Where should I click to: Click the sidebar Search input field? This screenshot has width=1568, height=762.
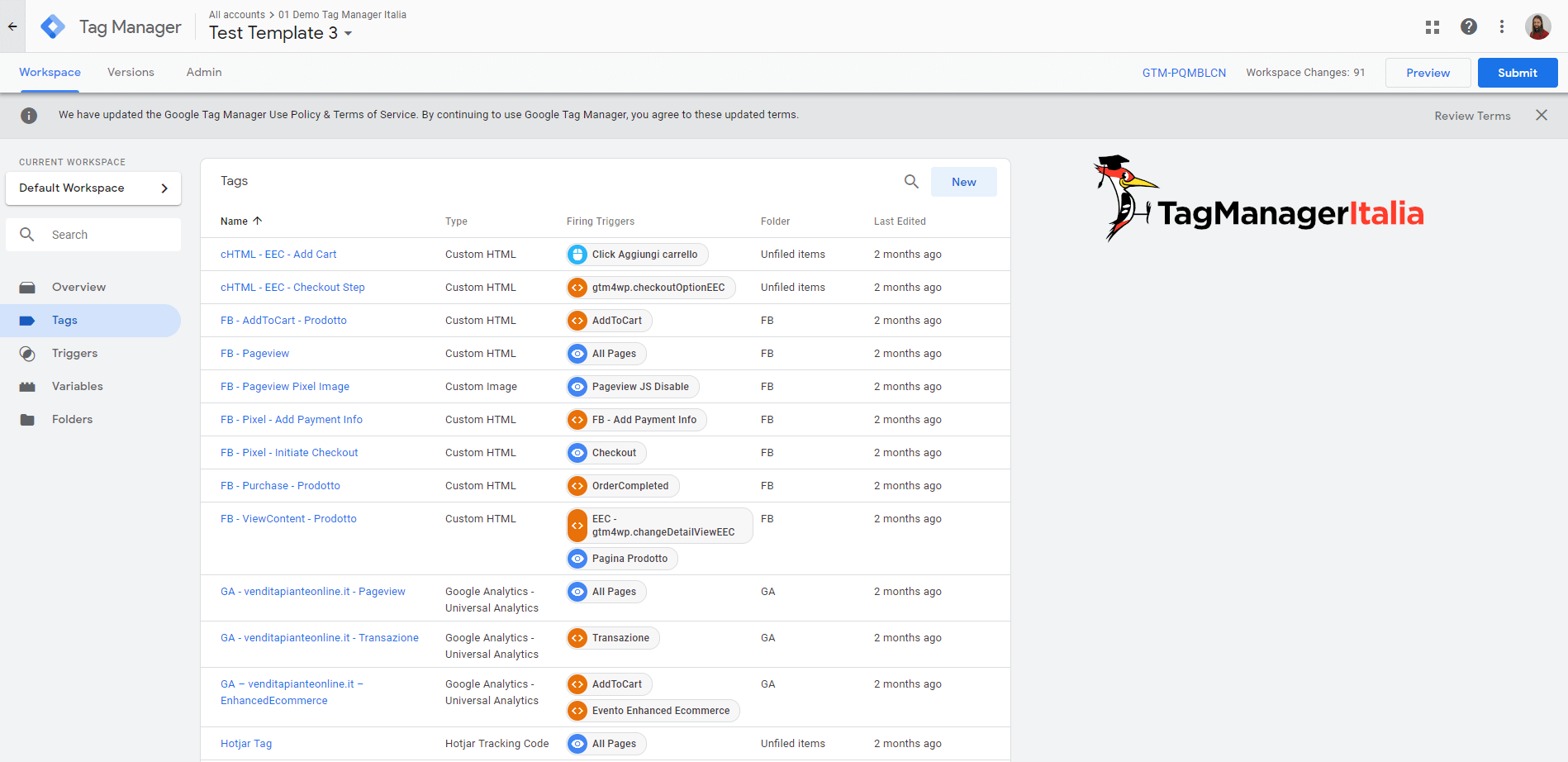[x=93, y=235]
